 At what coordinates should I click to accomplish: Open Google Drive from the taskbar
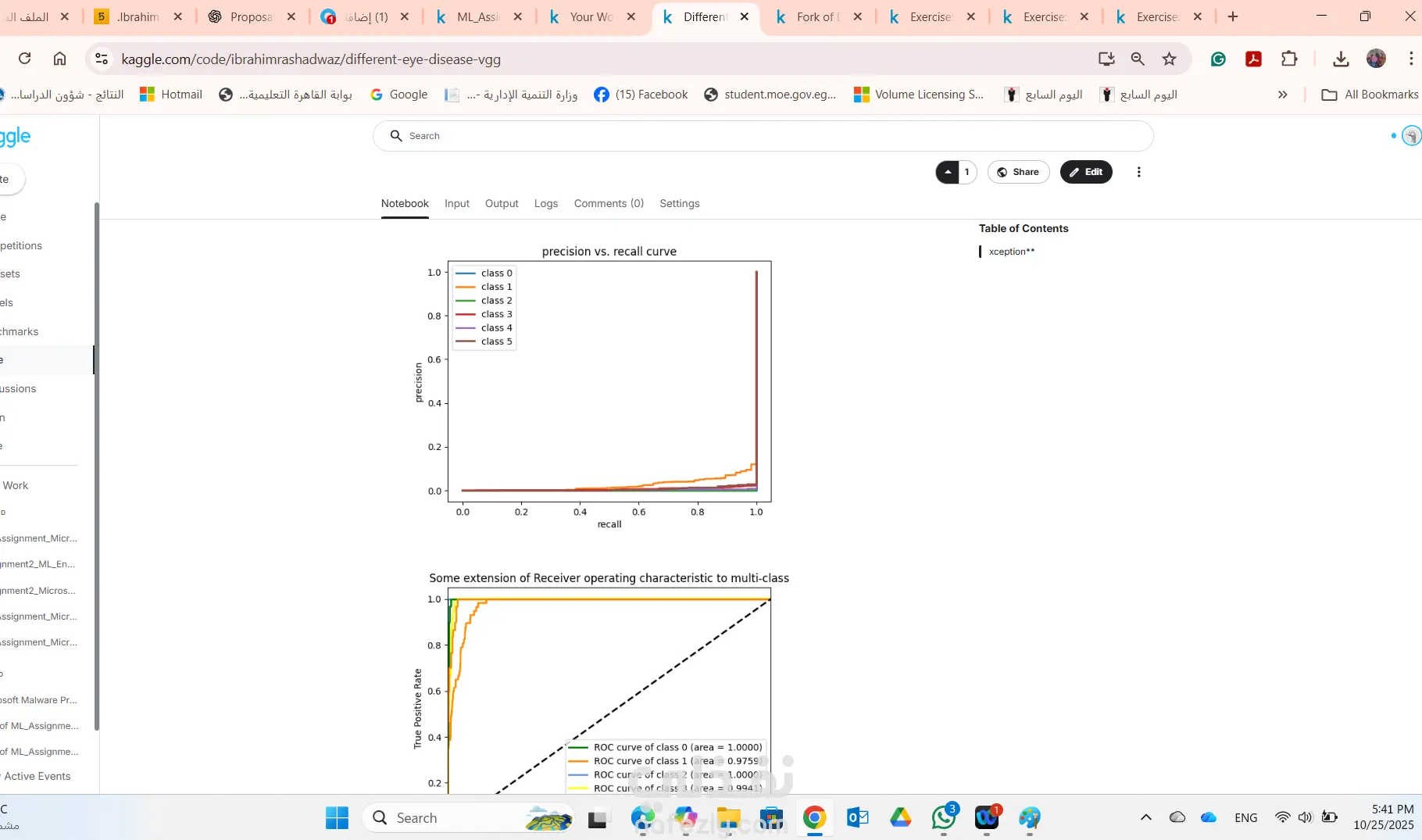click(x=900, y=817)
